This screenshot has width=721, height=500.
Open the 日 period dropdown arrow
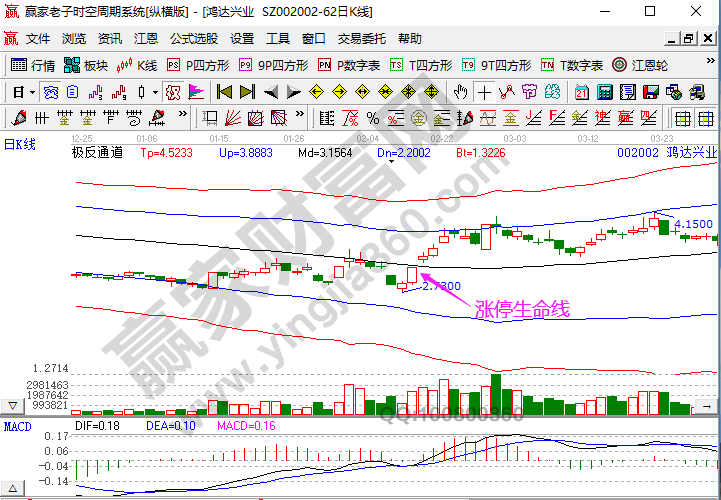point(33,92)
